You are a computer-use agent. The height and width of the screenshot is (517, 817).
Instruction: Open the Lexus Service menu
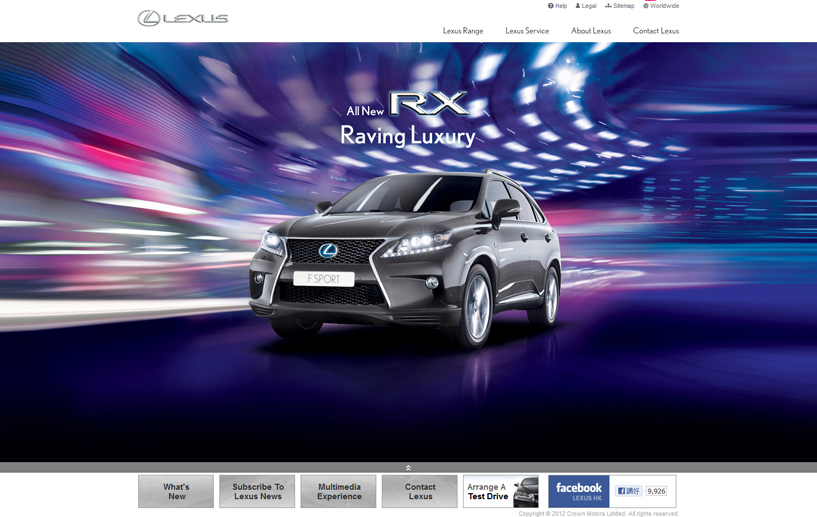coord(527,31)
